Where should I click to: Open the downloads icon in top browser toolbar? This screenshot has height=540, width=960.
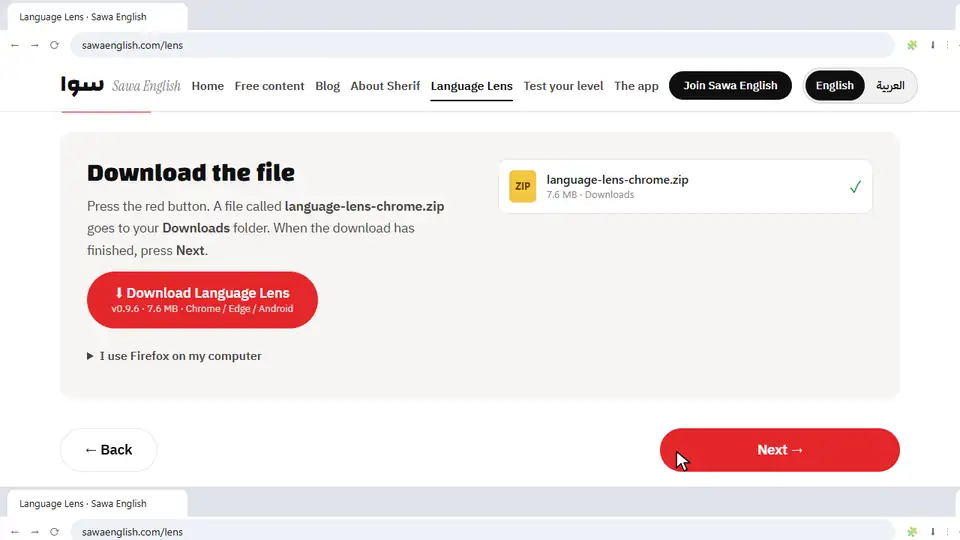[932, 45]
